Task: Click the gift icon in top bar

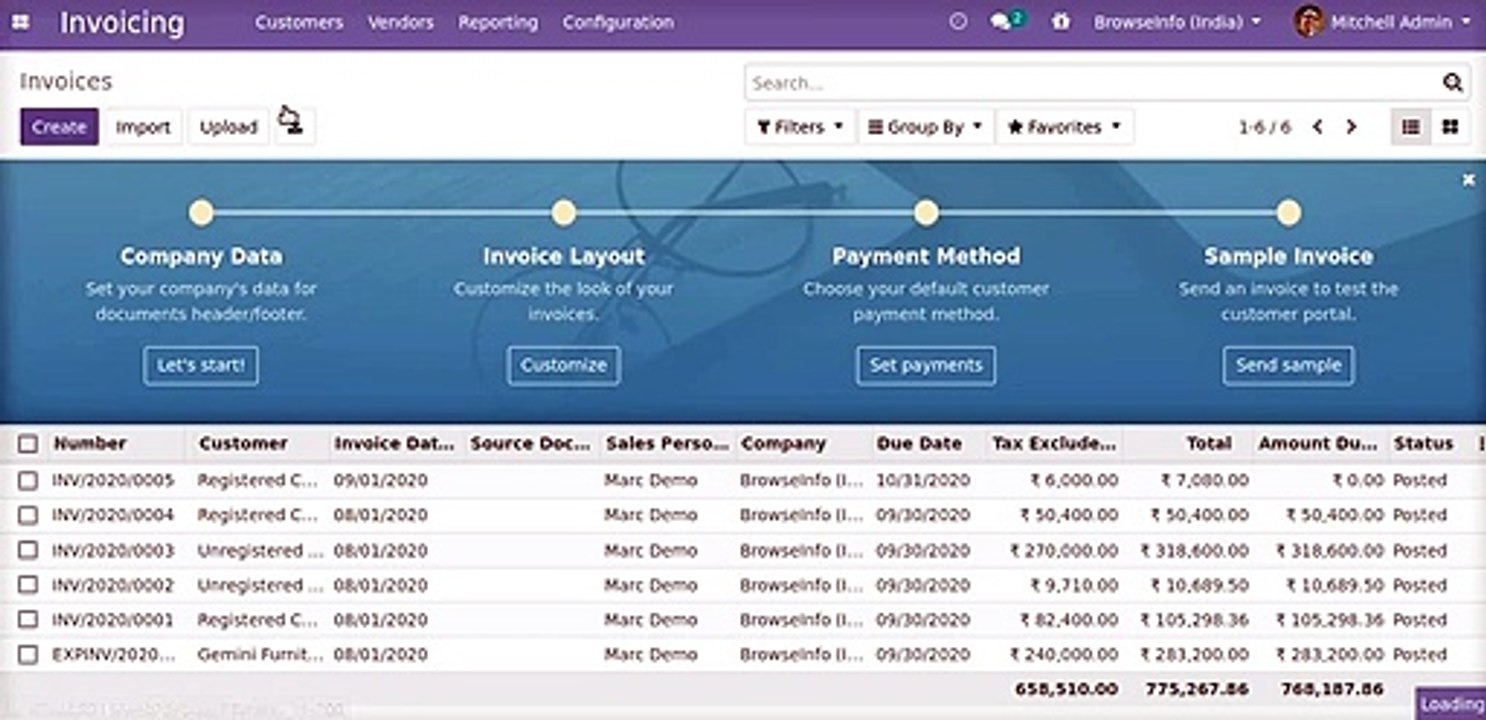Action: pos(1060,21)
